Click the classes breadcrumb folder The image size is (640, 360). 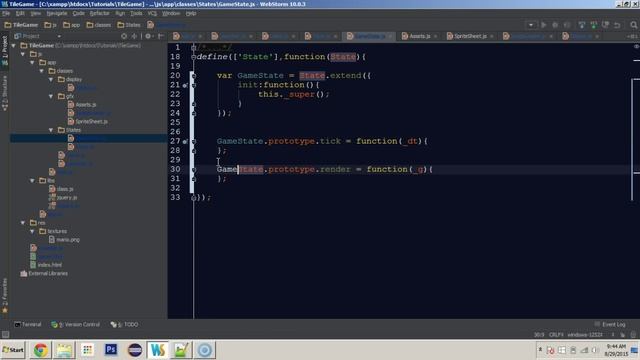tap(99, 25)
